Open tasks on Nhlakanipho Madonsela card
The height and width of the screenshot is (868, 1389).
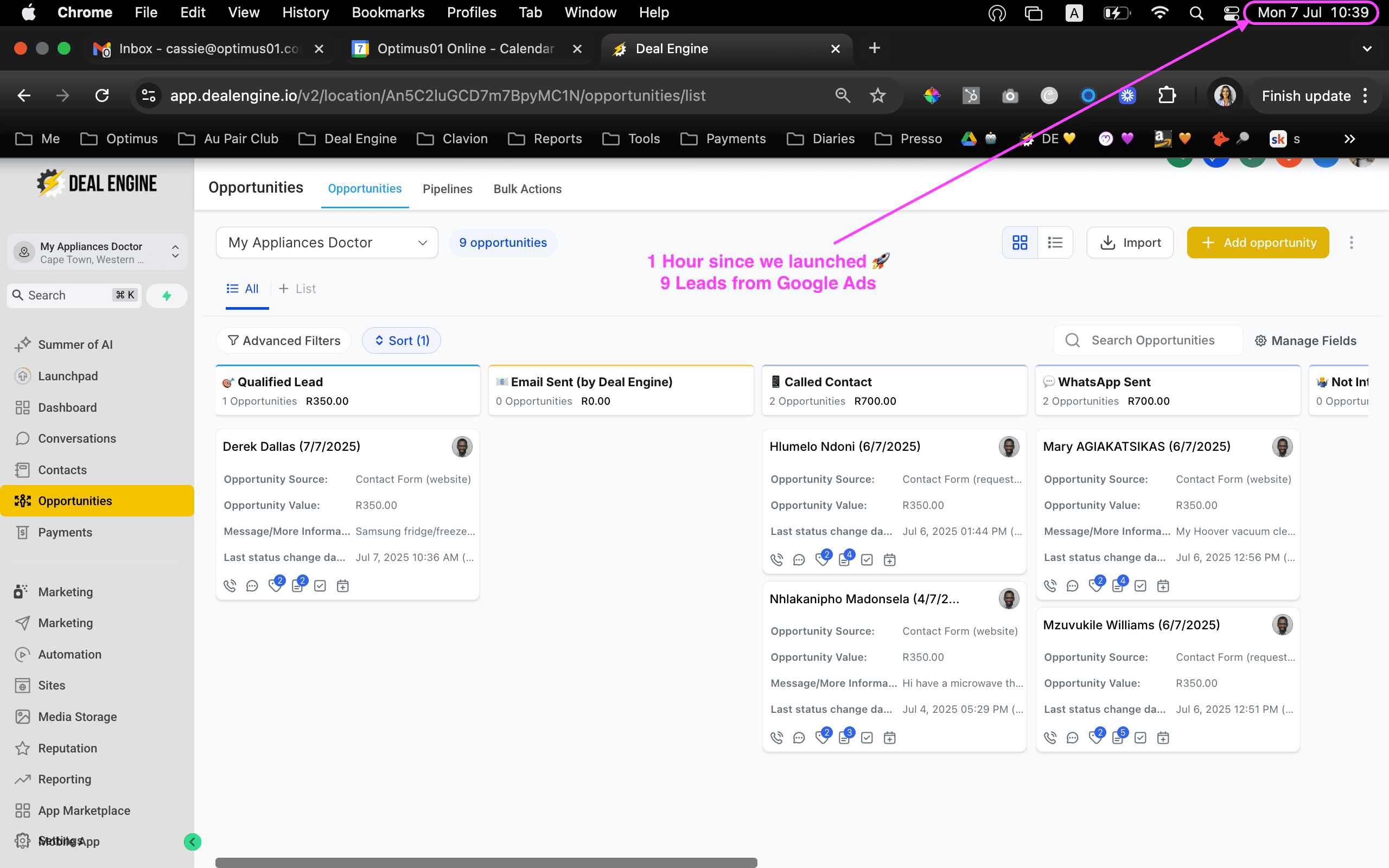866,738
